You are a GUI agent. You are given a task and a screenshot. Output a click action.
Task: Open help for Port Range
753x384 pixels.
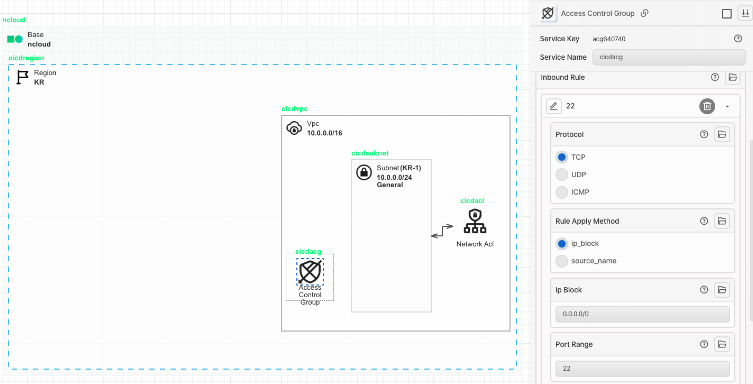pyautogui.click(x=704, y=344)
